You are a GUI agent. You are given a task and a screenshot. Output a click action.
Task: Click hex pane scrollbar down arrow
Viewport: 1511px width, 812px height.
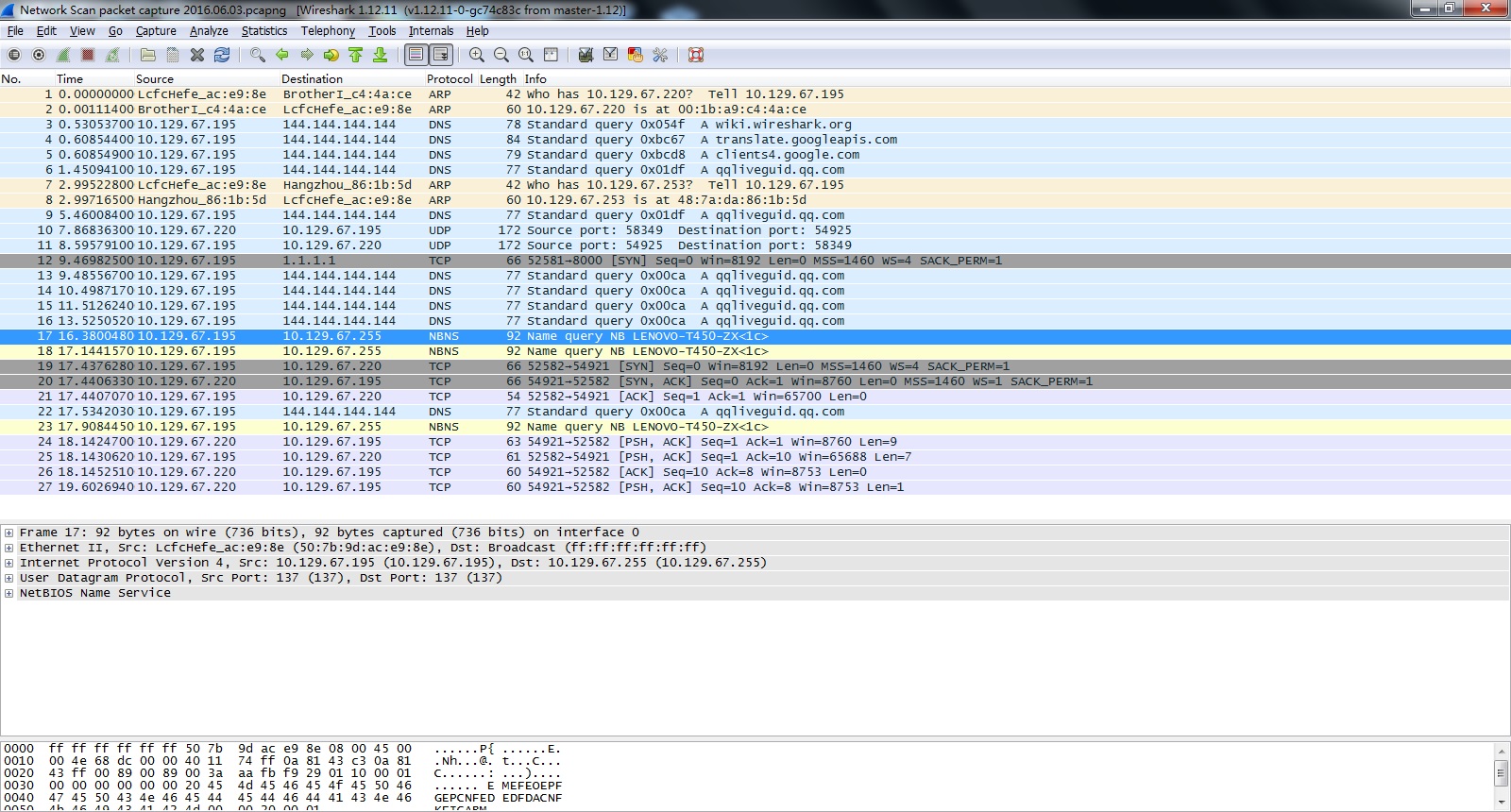[1502, 803]
